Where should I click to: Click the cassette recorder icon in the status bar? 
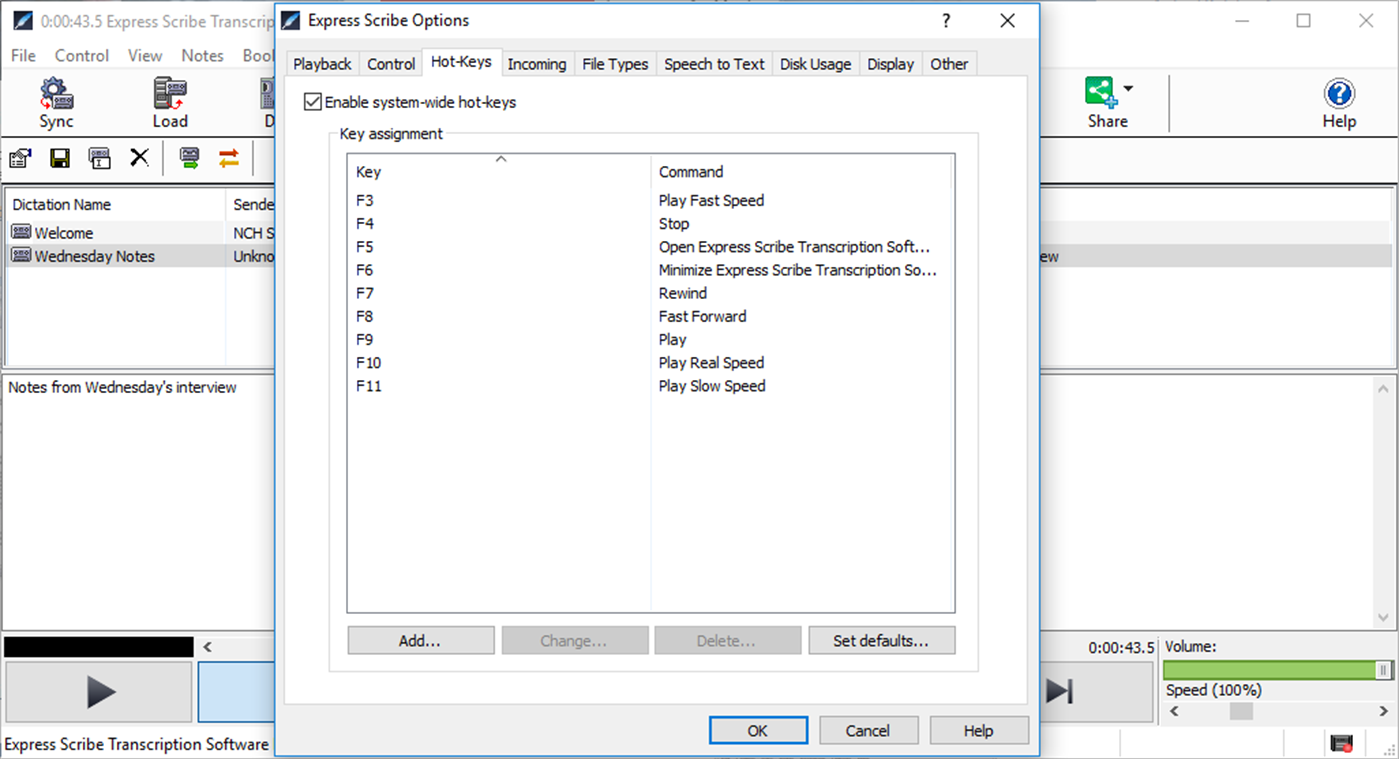[1339, 744]
